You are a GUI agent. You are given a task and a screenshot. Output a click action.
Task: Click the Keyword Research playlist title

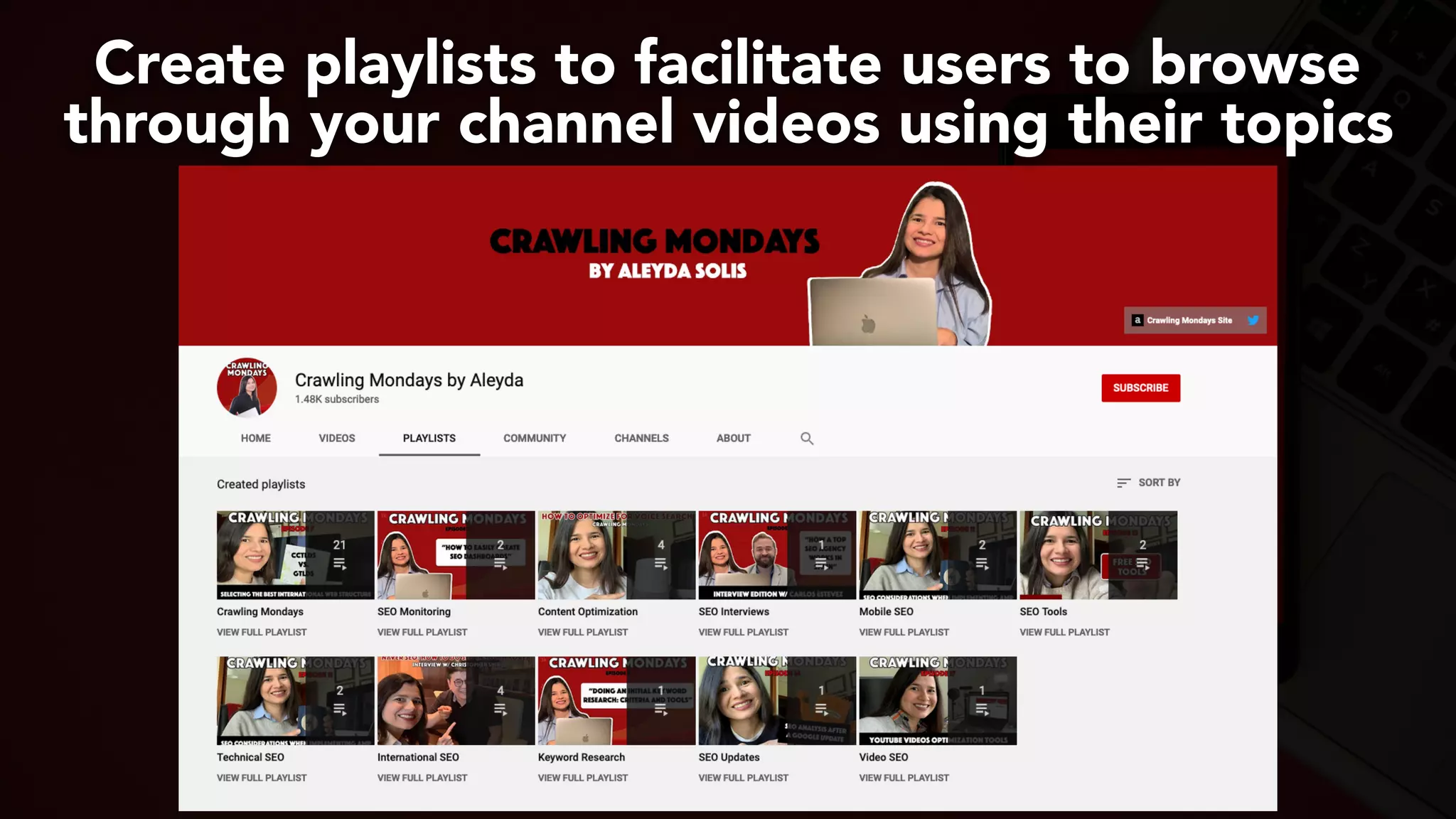[x=582, y=757]
